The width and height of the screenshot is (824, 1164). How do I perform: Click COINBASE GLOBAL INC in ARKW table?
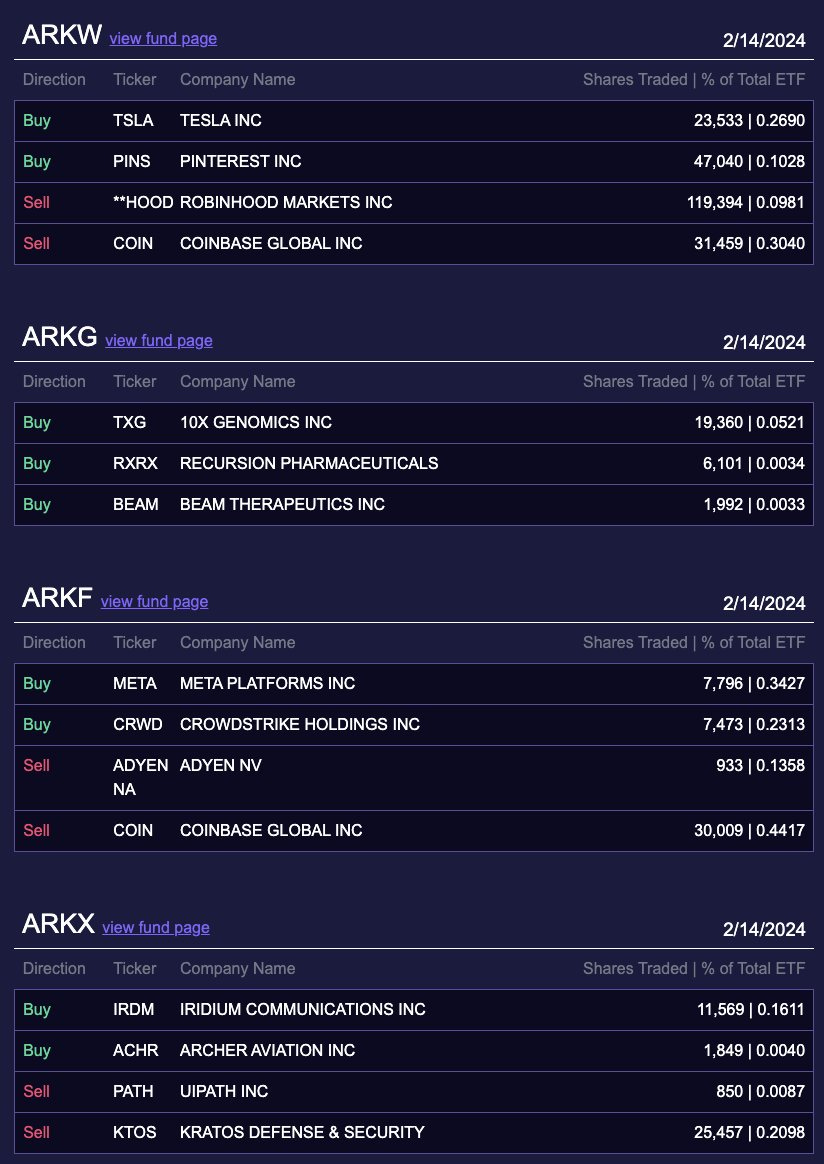[271, 243]
